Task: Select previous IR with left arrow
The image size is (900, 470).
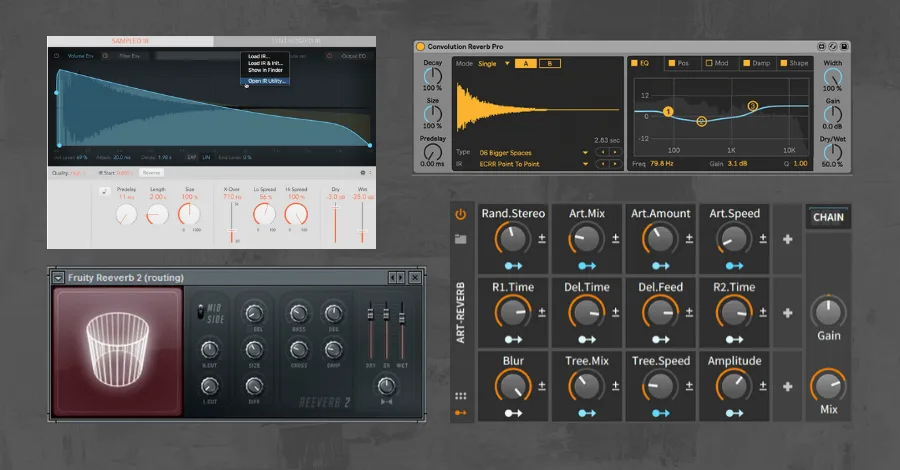Action: (602, 164)
